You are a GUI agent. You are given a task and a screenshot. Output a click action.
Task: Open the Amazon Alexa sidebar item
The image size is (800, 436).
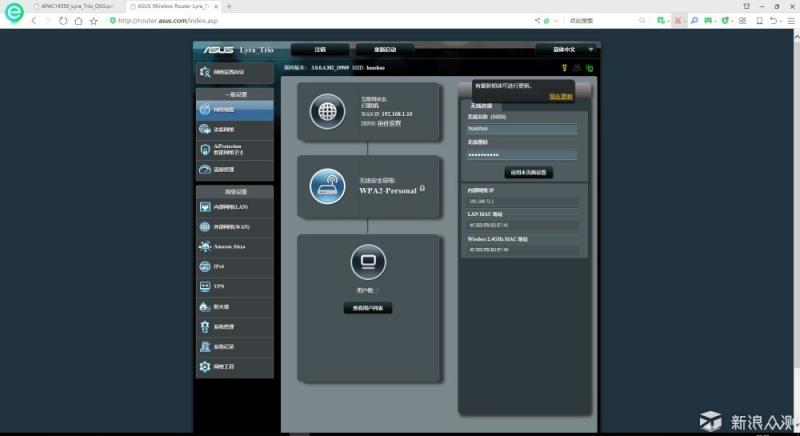[x=234, y=247]
